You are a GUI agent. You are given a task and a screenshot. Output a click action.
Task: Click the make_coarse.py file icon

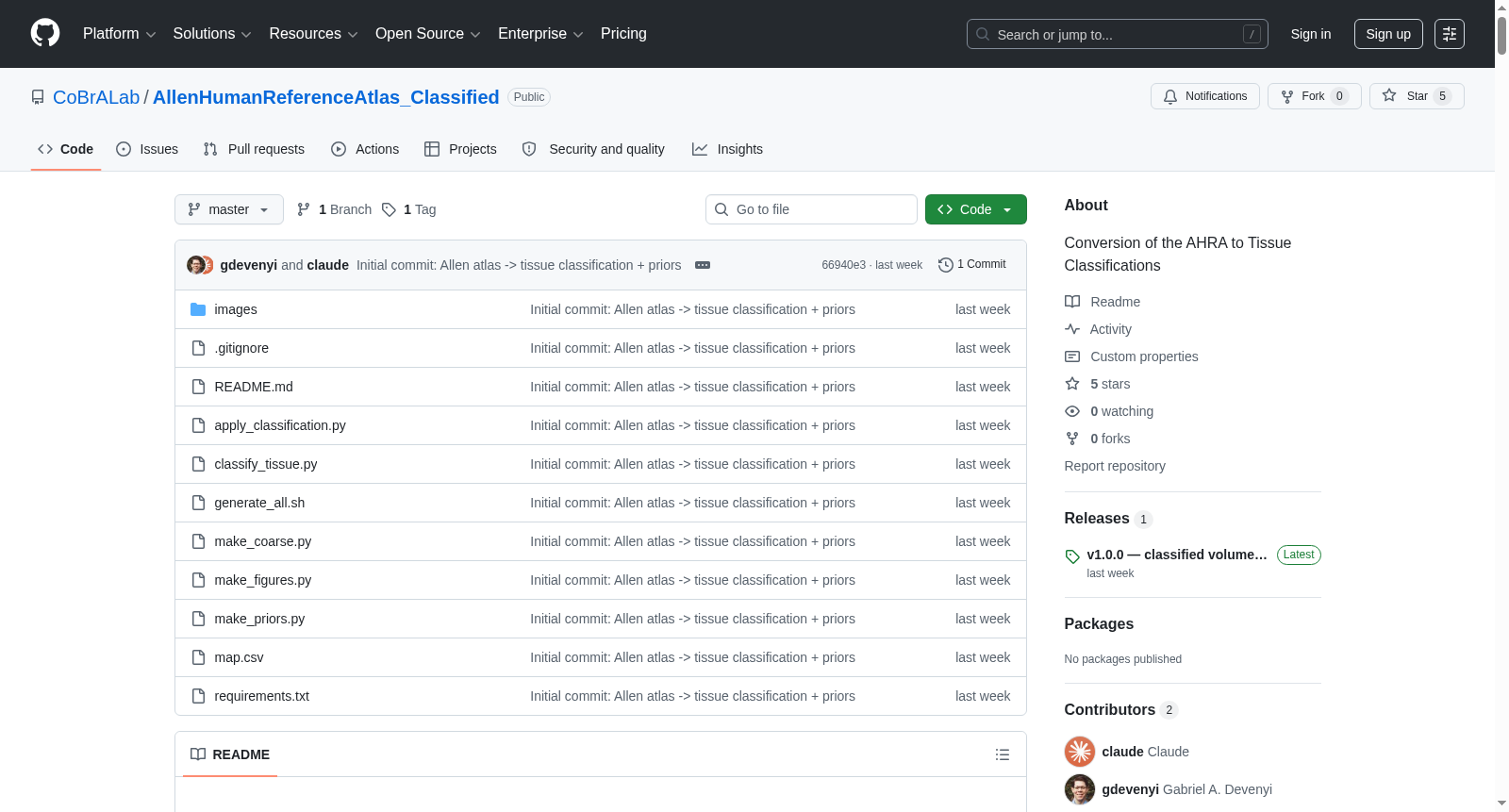[198, 541]
